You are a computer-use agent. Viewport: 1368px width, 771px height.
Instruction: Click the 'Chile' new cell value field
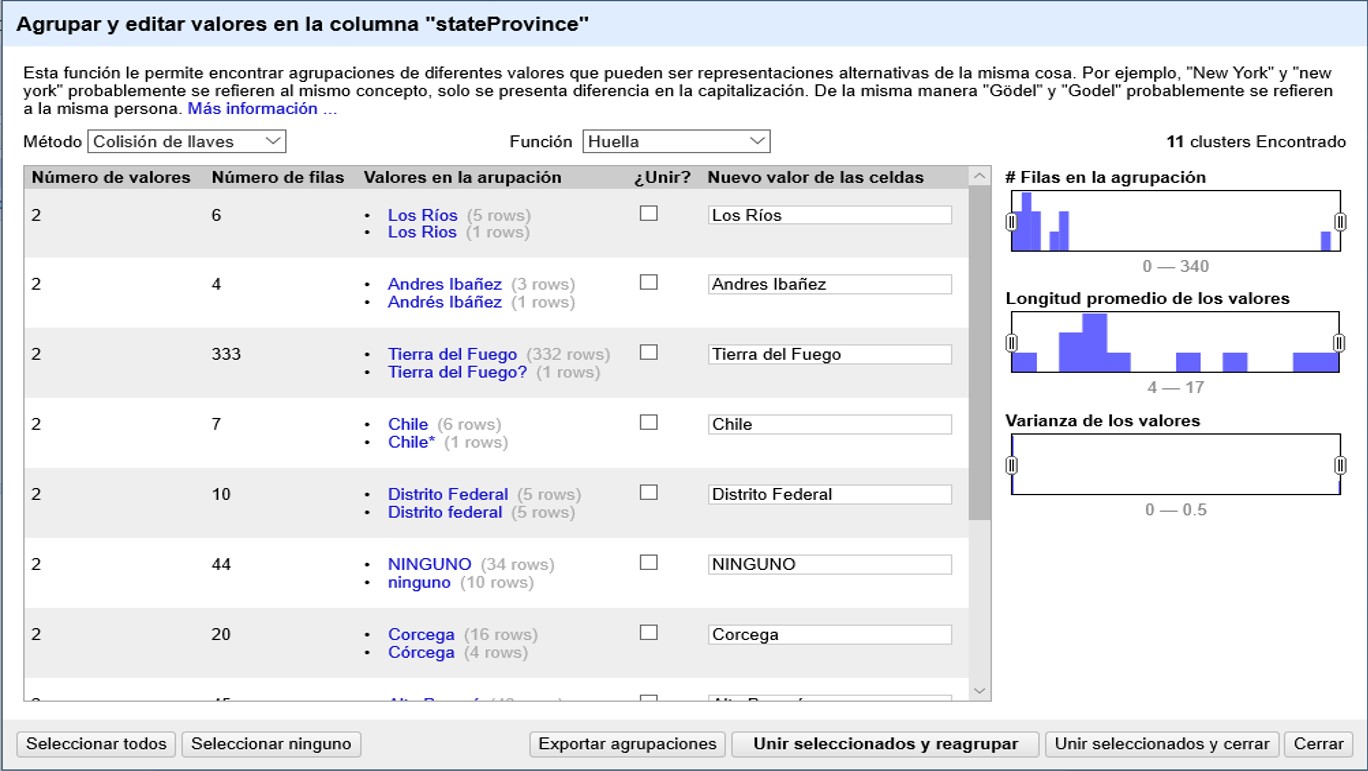tap(829, 425)
